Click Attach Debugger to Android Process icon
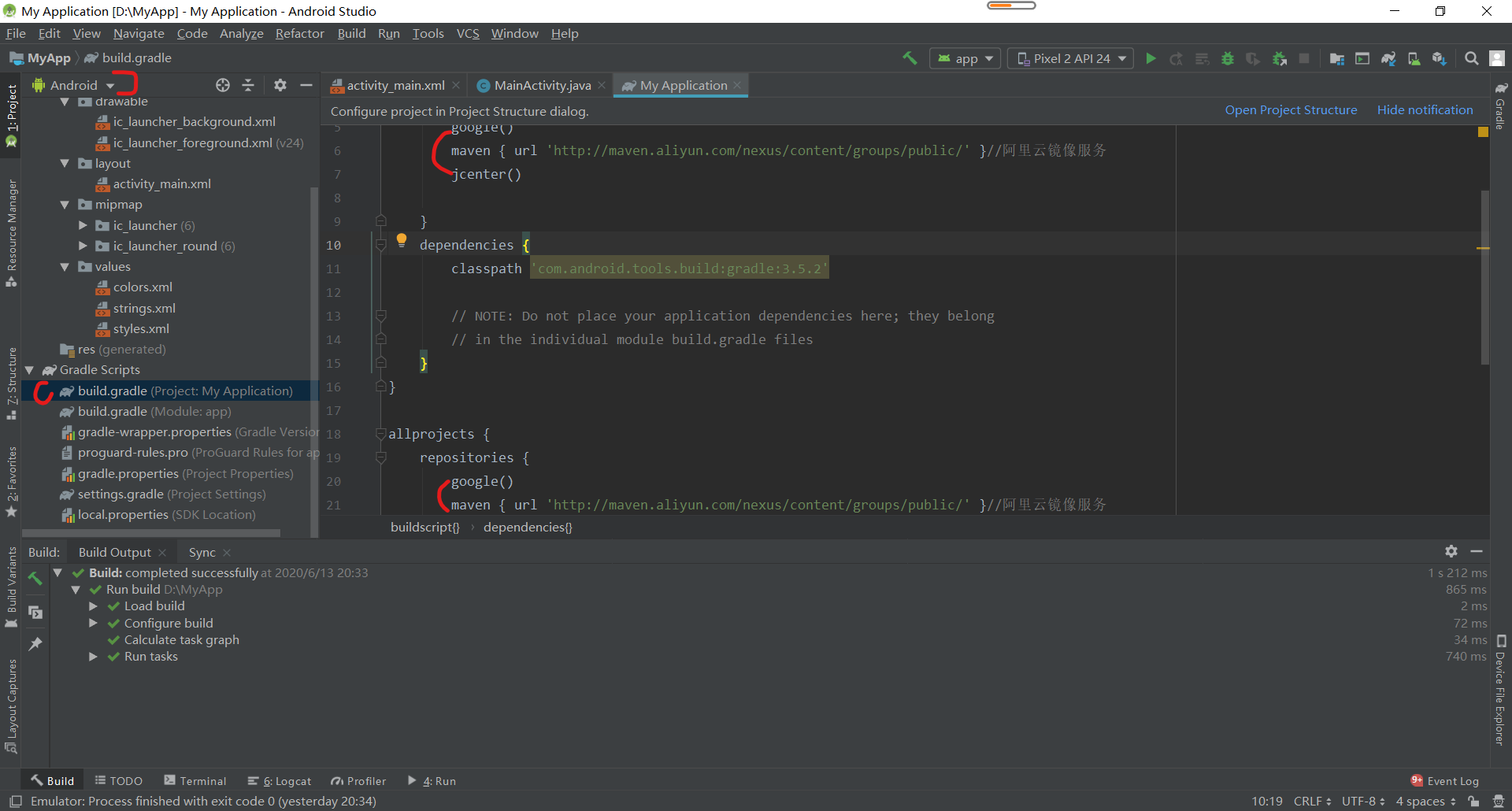Image resolution: width=1512 pixels, height=811 pixels. tap(1280, 58)
